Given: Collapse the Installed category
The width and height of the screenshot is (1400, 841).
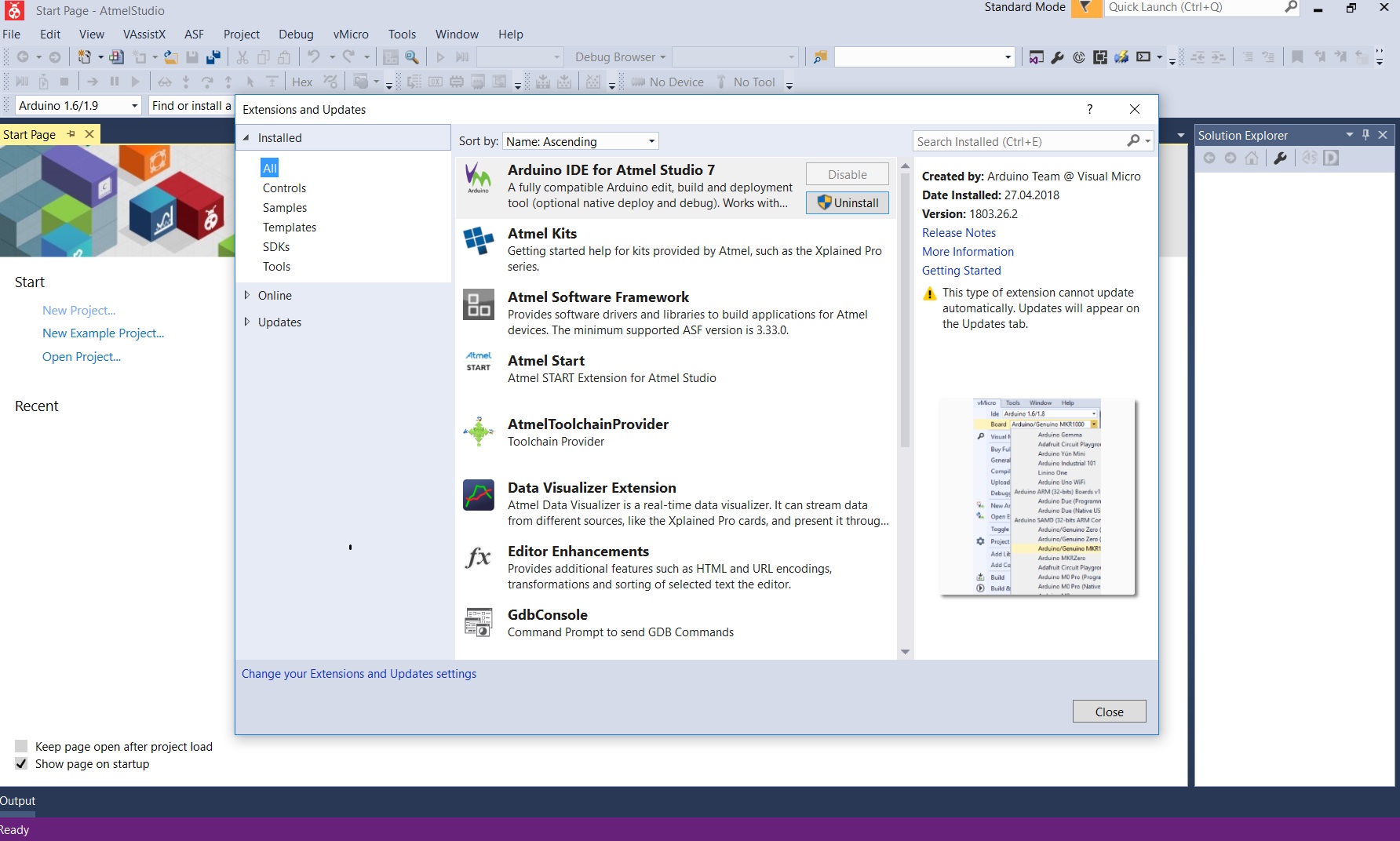Looking at the screenshot, I should click(x=246, y=137).
